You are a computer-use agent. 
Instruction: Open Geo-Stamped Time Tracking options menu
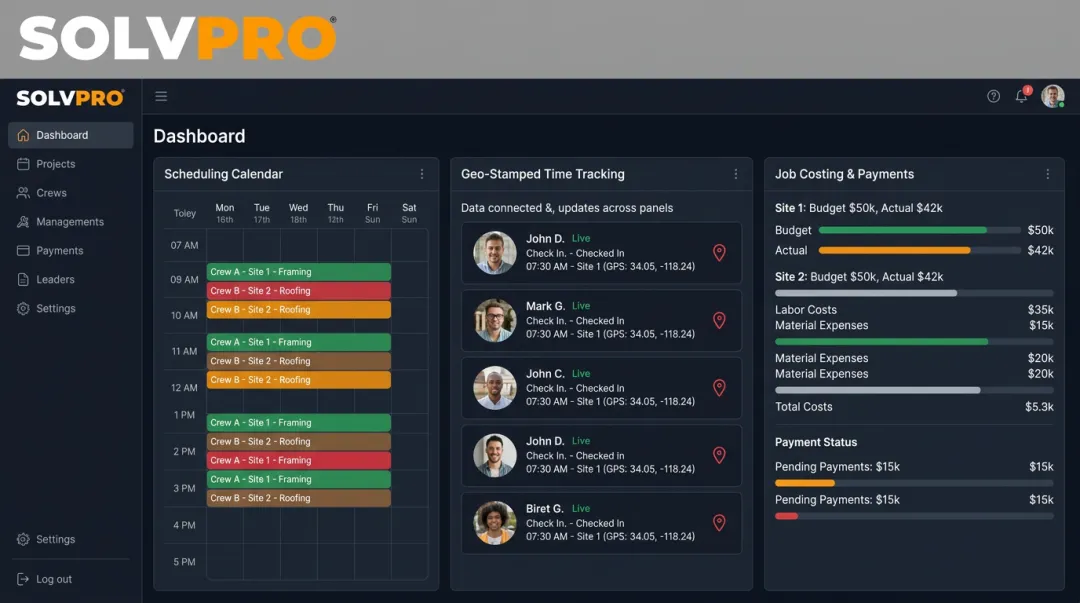pyautogui.click(x=736, y=174)
